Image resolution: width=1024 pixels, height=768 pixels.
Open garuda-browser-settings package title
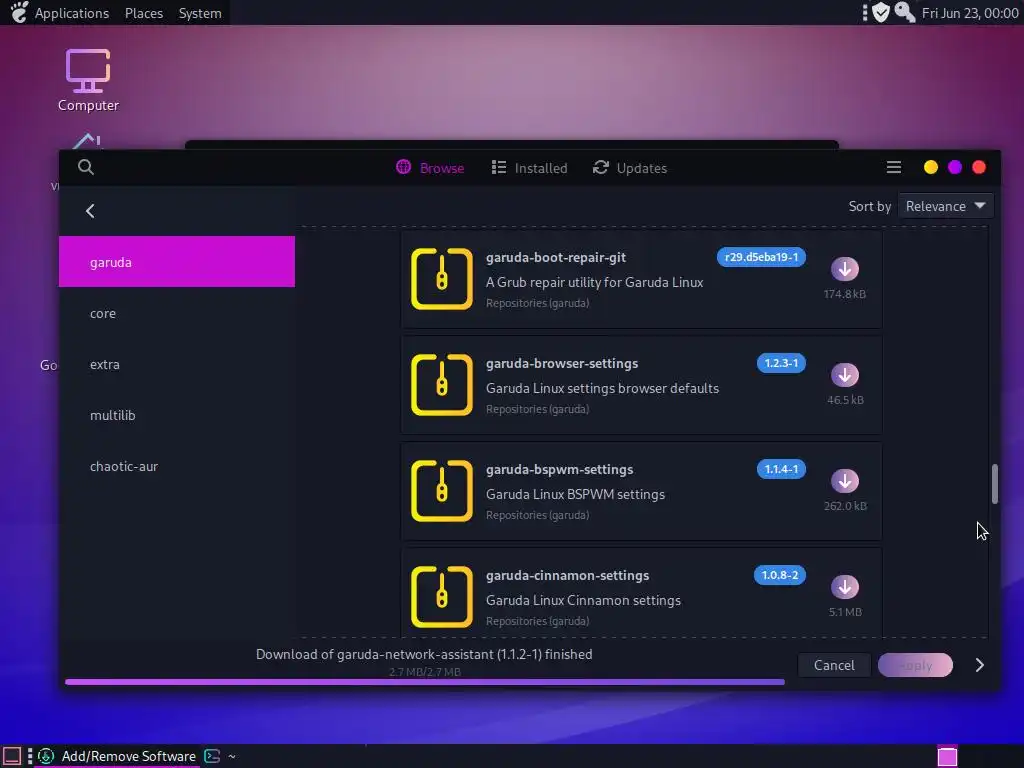[x=562, y=363]
